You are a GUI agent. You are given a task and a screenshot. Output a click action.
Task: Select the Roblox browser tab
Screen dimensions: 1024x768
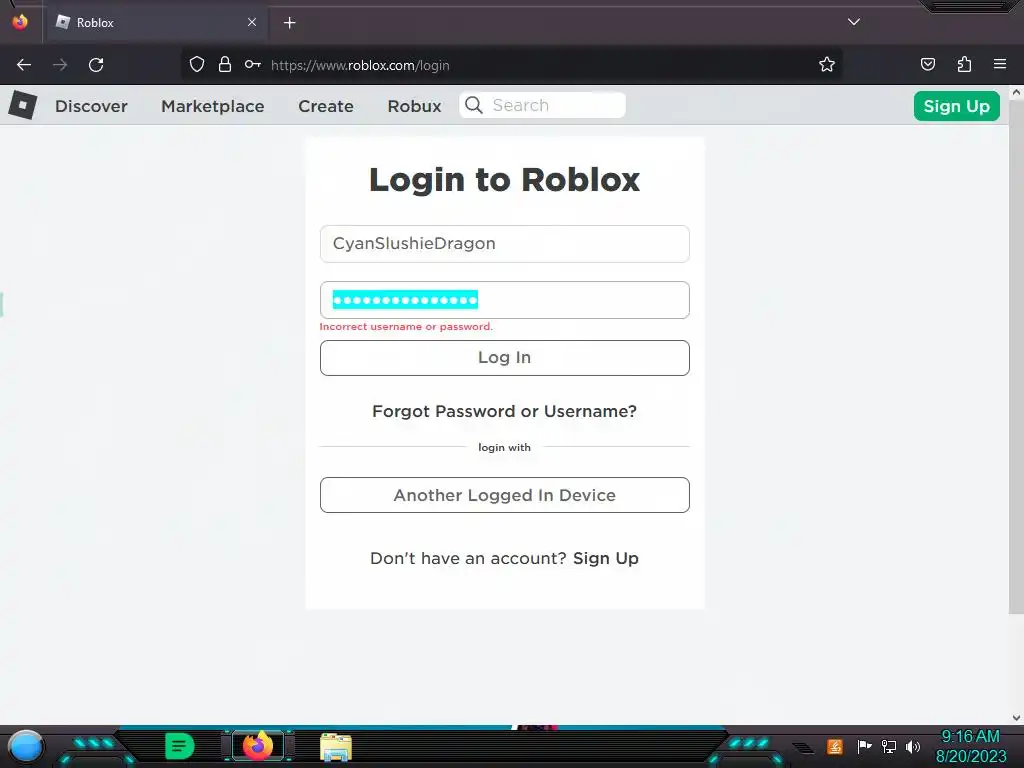pos(155,23)
